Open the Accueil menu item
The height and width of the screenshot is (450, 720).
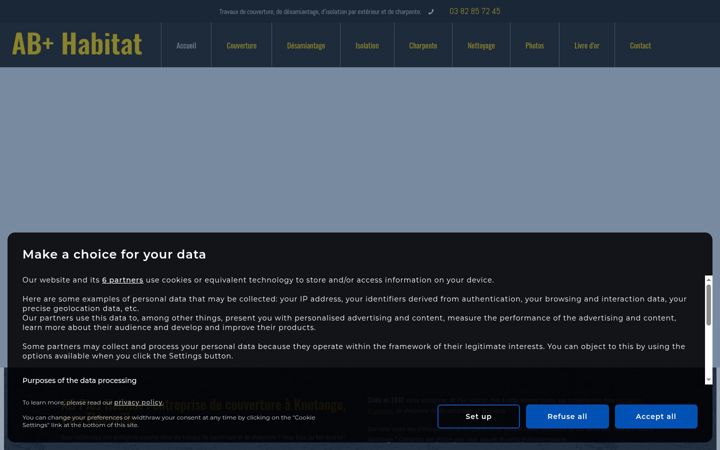186,45
